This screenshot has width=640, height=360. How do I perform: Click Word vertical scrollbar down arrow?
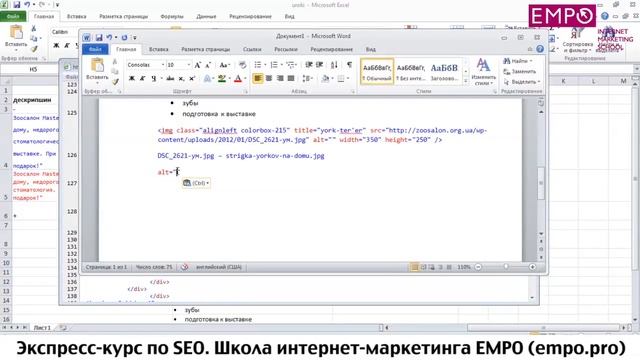[541, 234]
